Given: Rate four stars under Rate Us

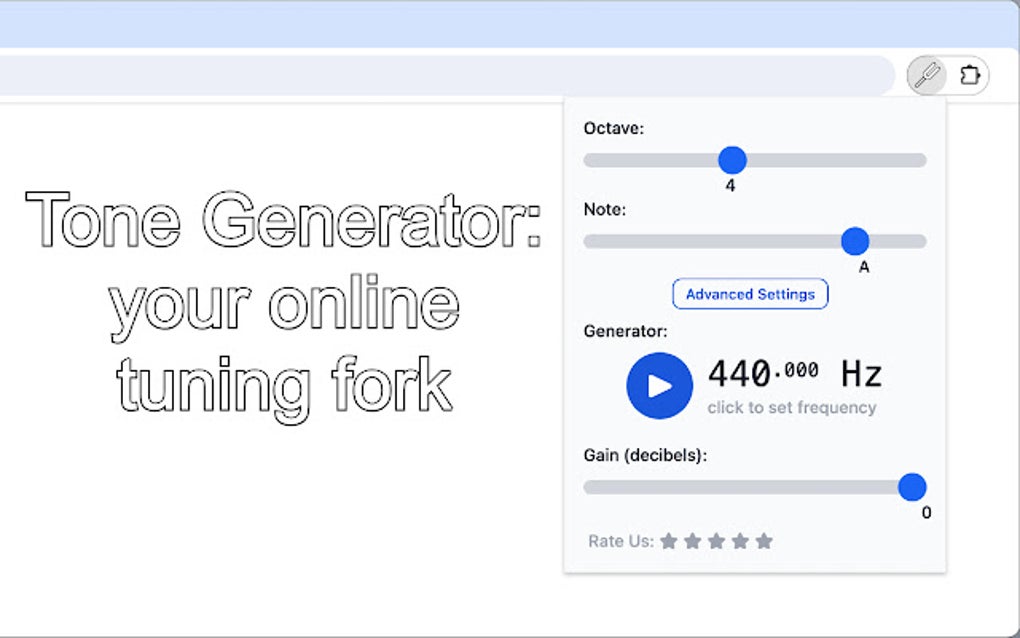Looking at the screenshot, I should (x=740, y=541).
